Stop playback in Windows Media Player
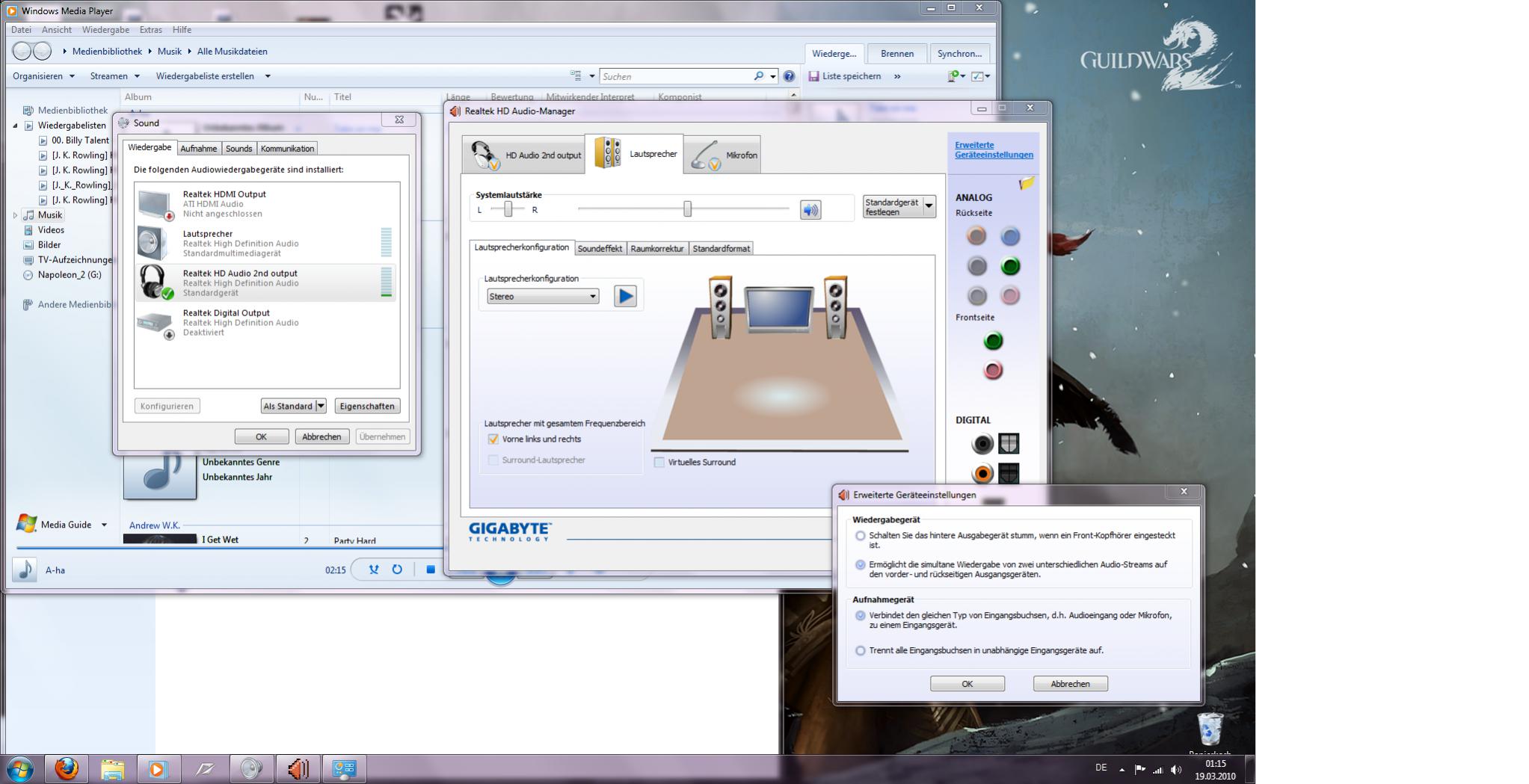Viewport: 1529px width, 784px height. coord(430,570)
